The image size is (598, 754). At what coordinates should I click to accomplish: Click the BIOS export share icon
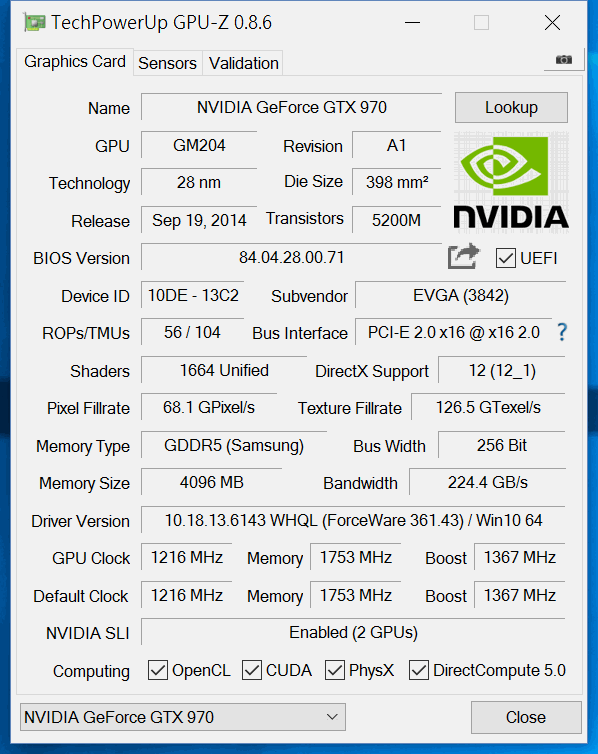463,257
